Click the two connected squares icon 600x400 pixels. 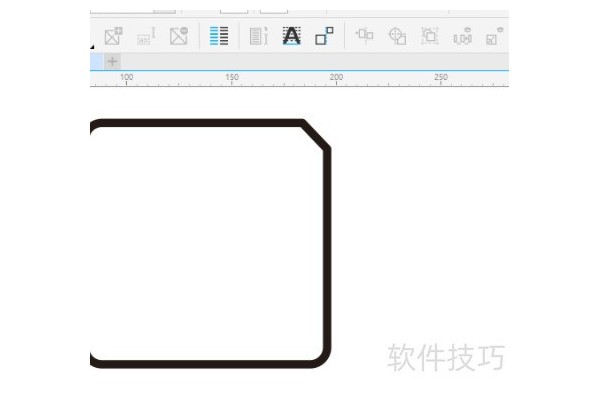tap(324, 36)
